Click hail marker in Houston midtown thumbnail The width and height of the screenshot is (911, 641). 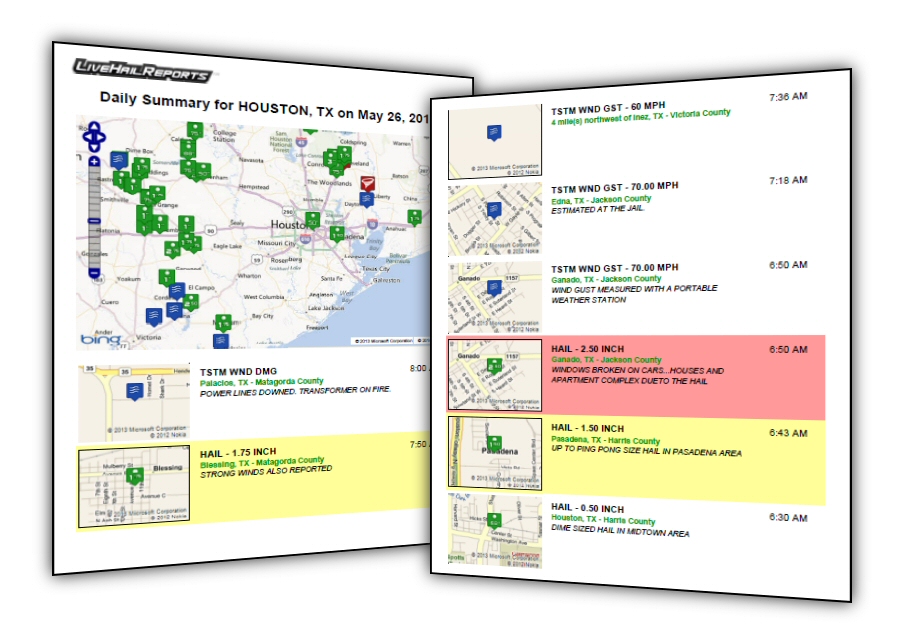(x=494, y=521)
